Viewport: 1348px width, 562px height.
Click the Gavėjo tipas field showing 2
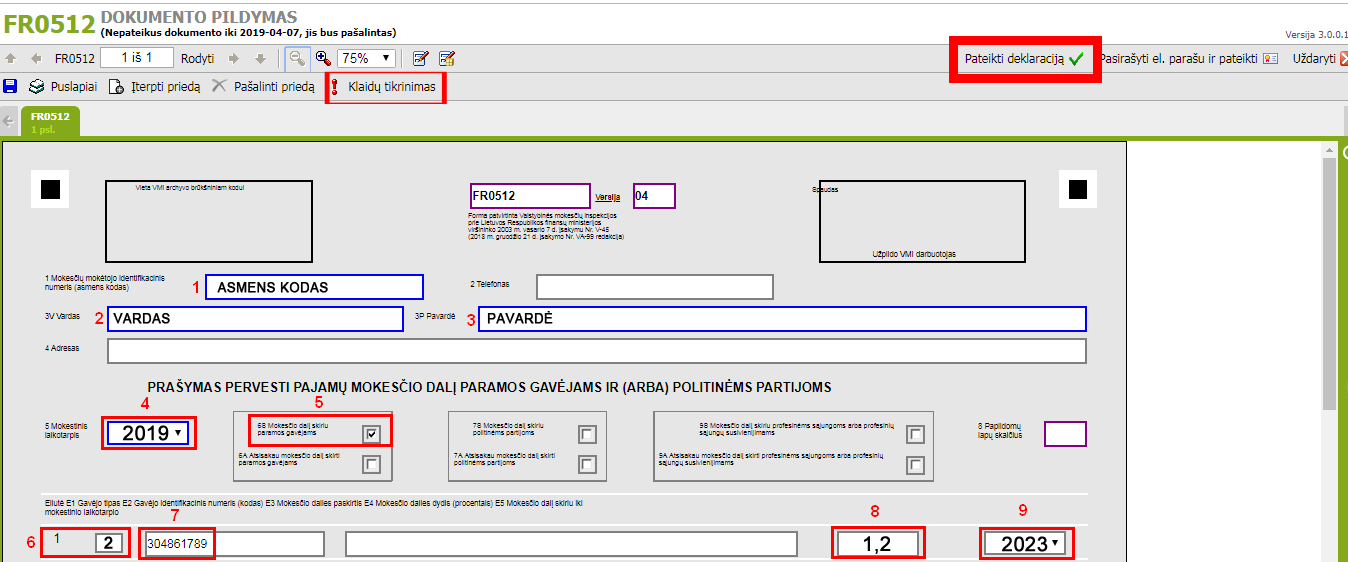[110, 543]
